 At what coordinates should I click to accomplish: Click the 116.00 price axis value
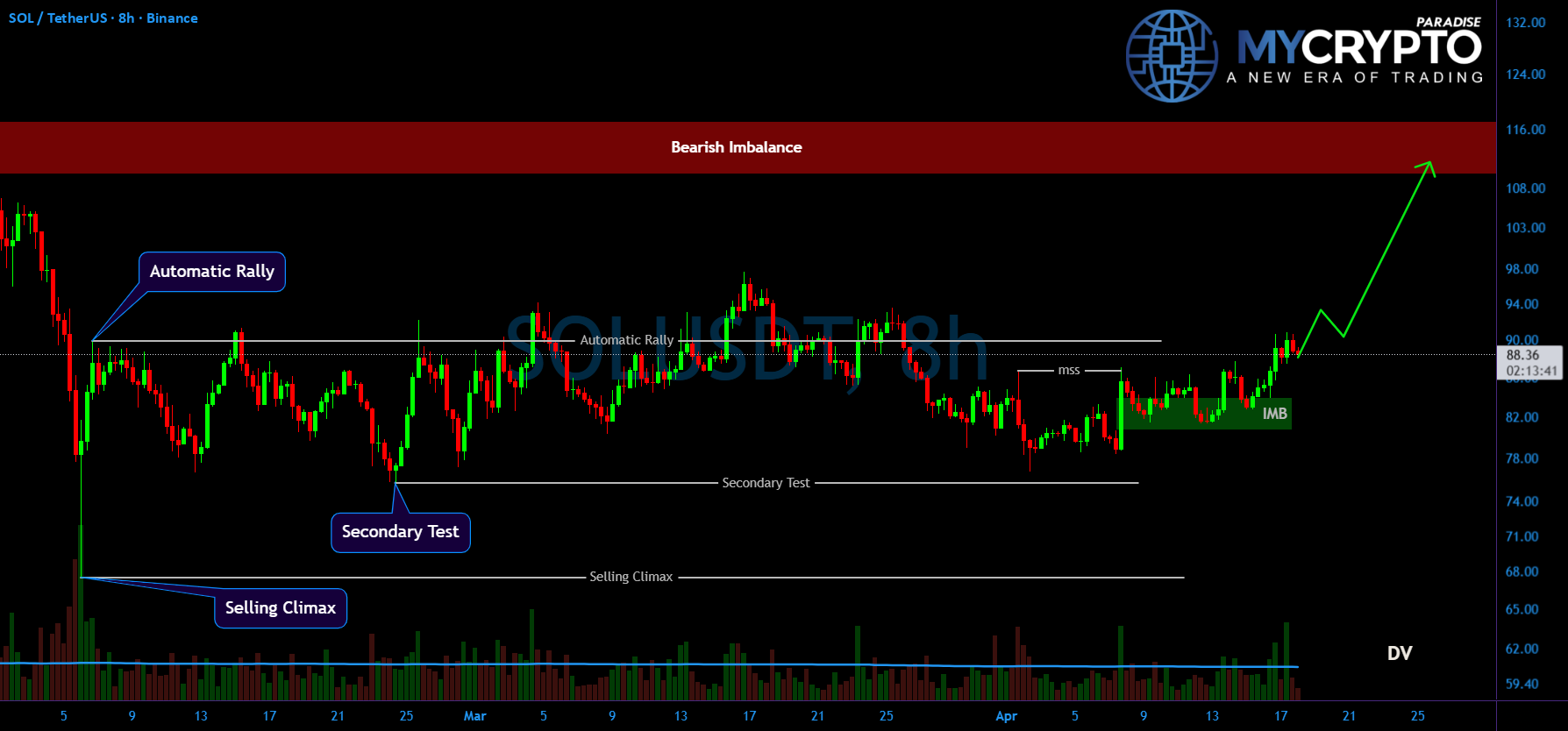coord(1526,130)
